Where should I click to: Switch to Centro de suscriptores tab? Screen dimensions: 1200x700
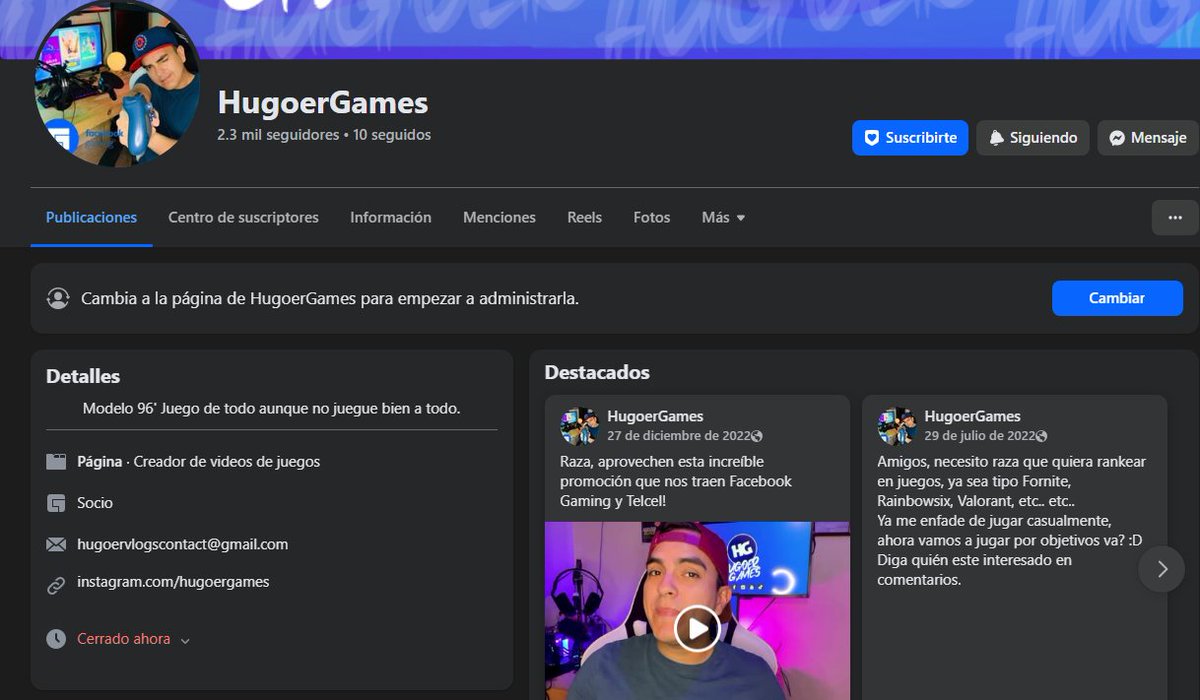click(x=243, y=217)
